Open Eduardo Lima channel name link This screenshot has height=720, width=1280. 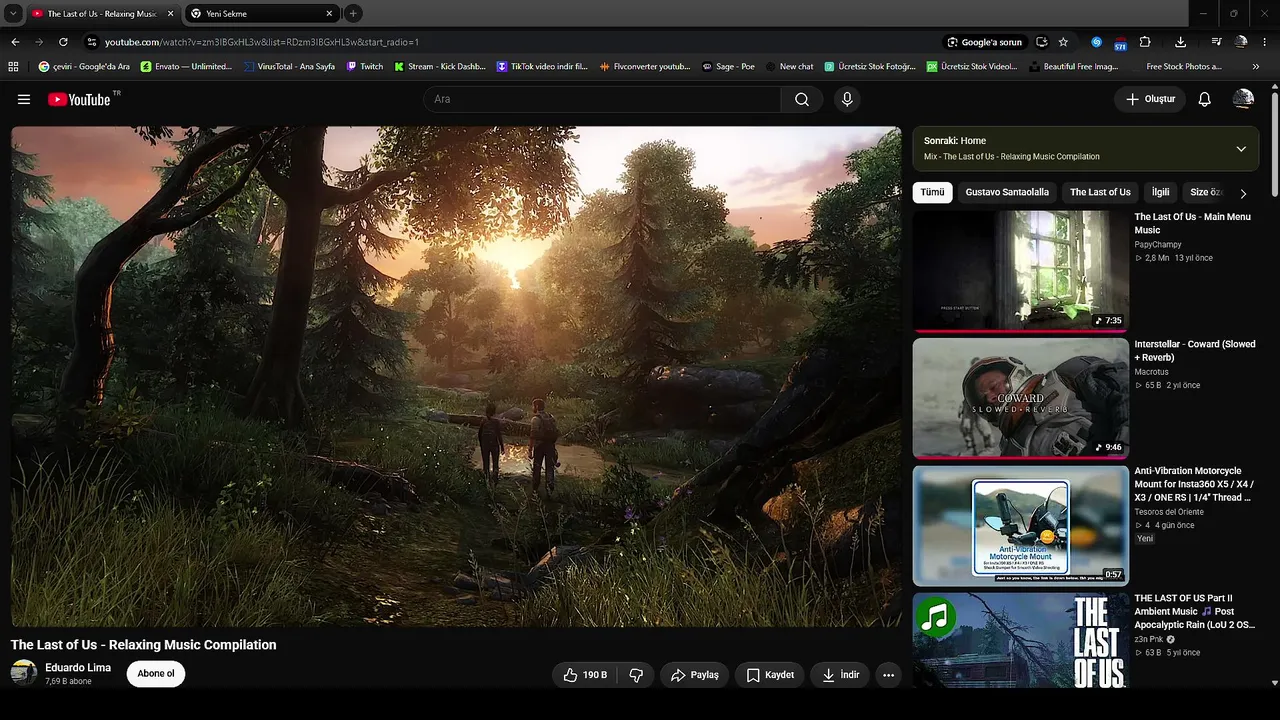click(x=78, y=668)
